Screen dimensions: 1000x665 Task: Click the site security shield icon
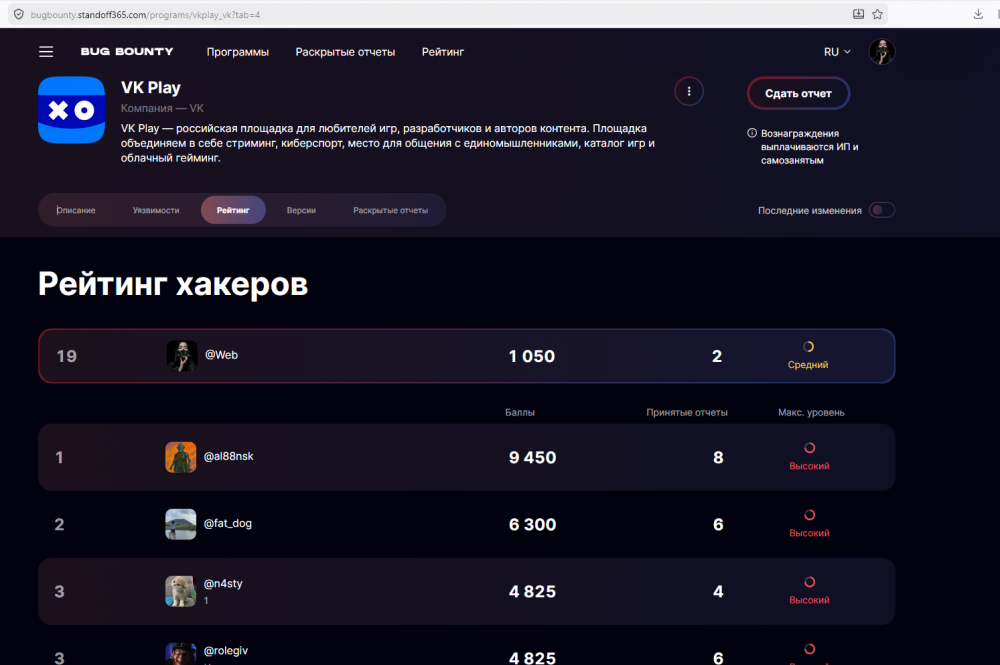[19, 14]
